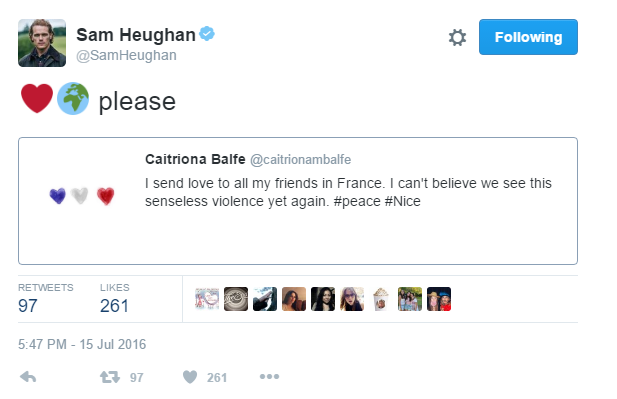View the 261 likes list

(x=115, y=299)
